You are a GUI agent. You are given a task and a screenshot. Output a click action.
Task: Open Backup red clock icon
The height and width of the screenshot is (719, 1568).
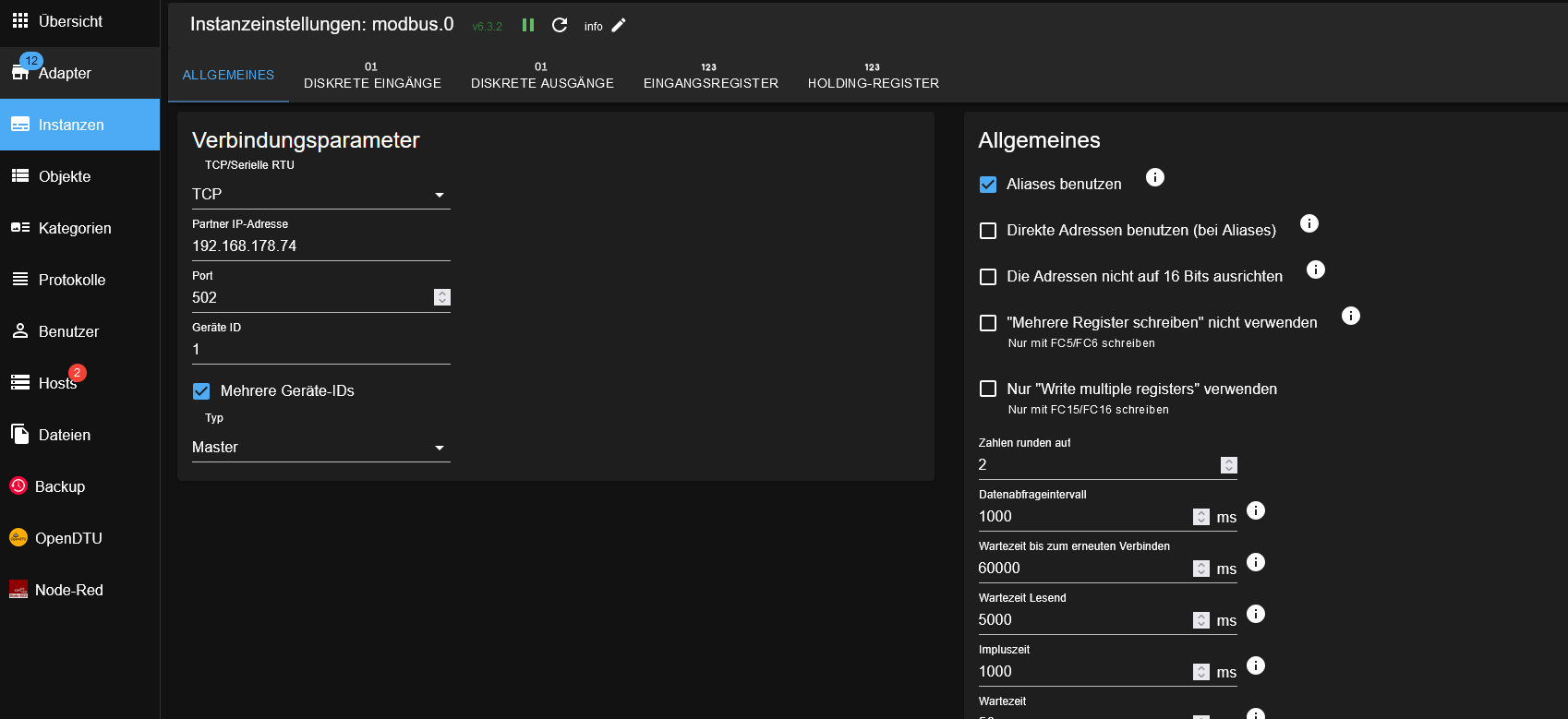(x=18, y=485)
